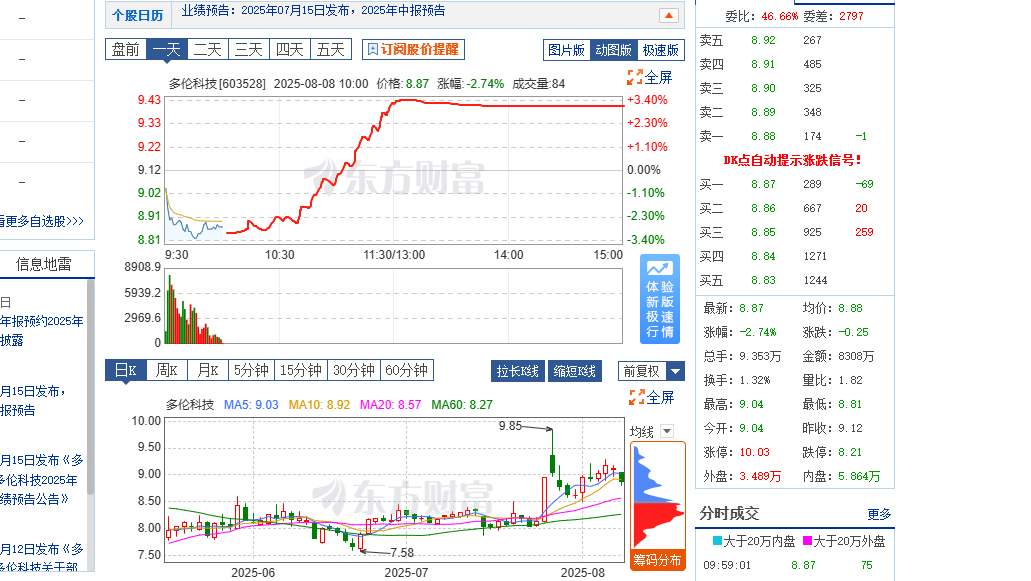Click the 外盘 value 3.489万
The width and height of the screenshot is (1031, 581).
(760, 476)
